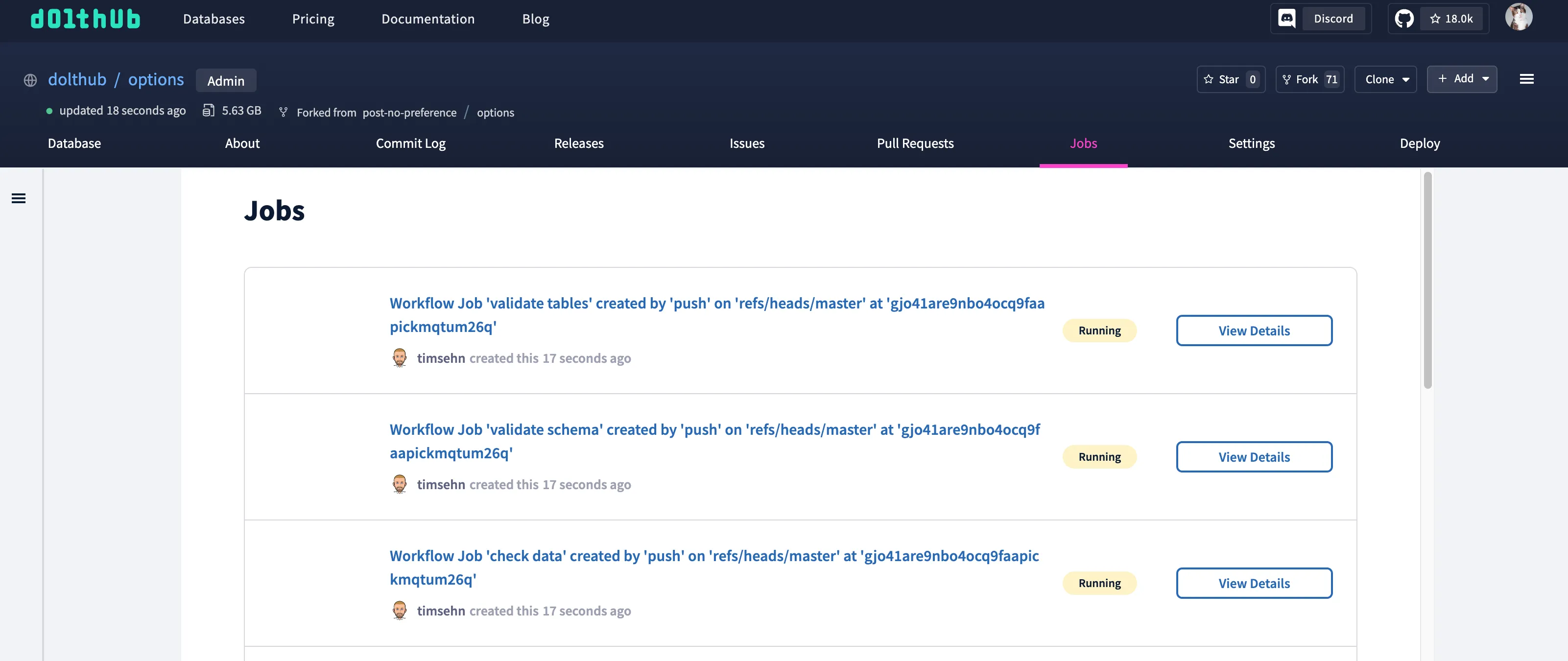View Details of the 'validate schema' job
The image size is (1568, 661).
[x=1254, y=456]
